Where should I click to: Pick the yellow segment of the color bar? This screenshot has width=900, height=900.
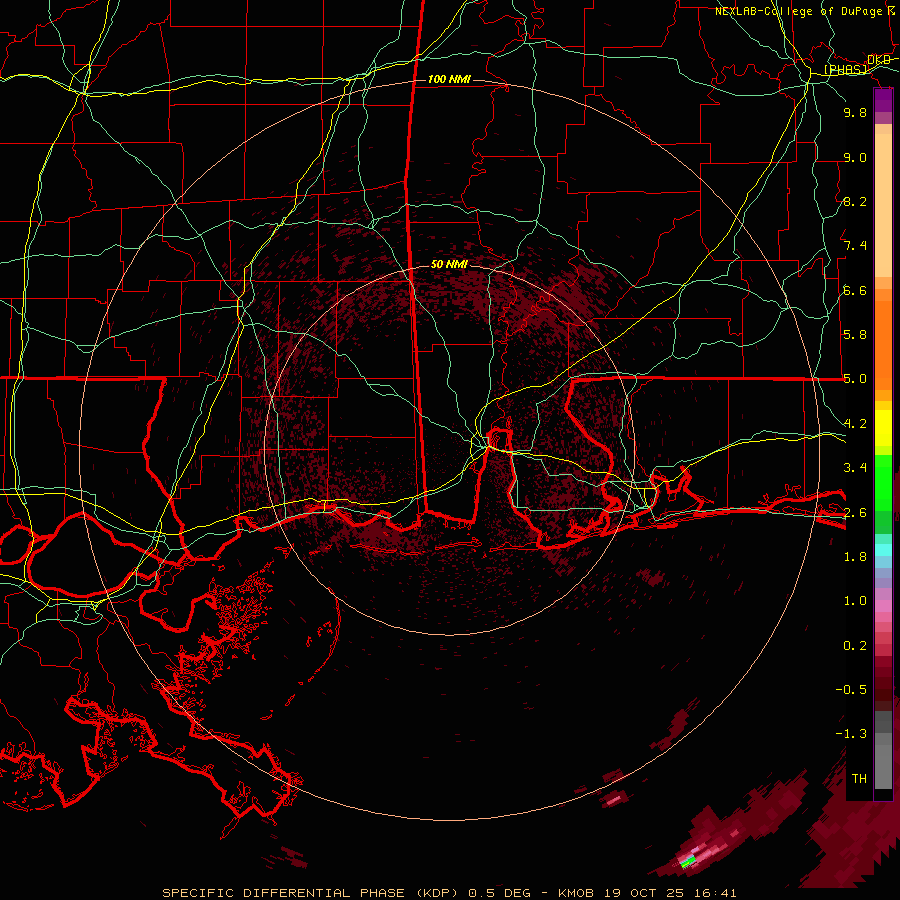(x=883, y=428)
